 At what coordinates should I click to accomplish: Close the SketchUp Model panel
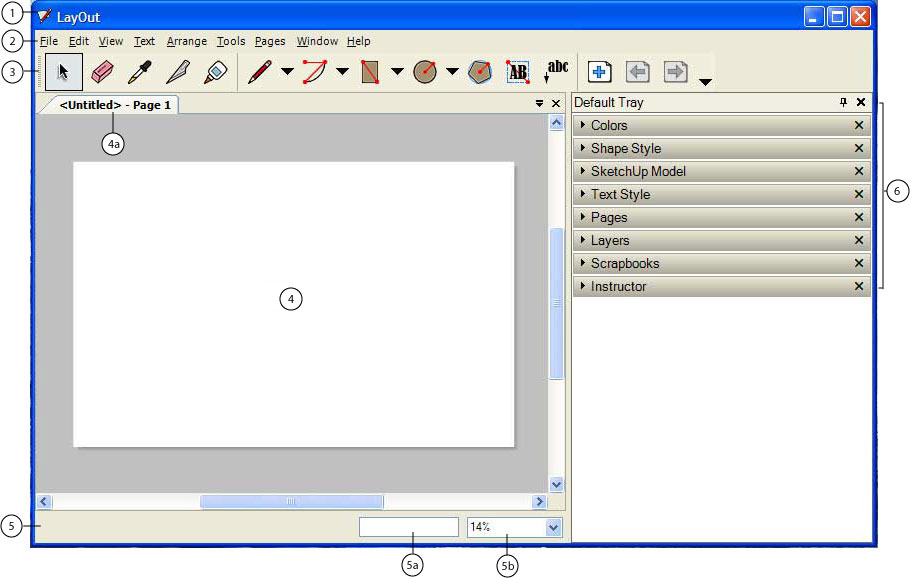[x=859, y=171]
